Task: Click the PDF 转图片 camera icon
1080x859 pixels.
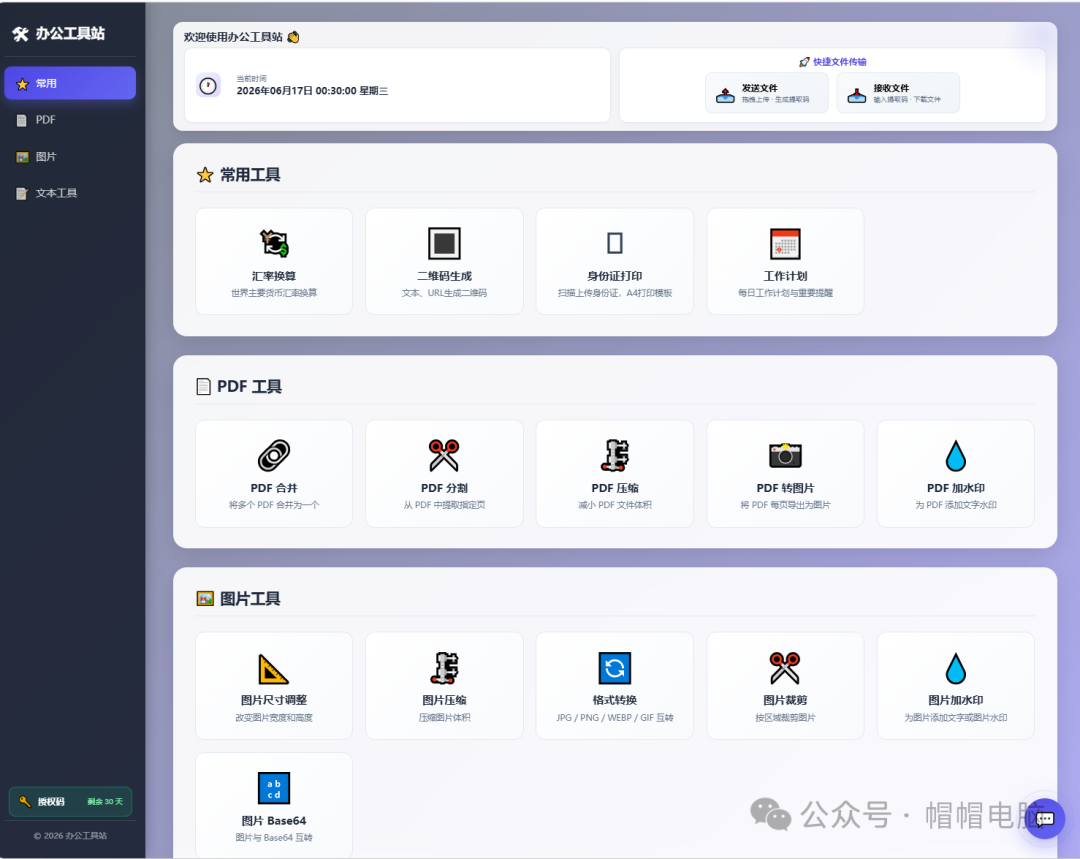Action: [x=785, y=455]
